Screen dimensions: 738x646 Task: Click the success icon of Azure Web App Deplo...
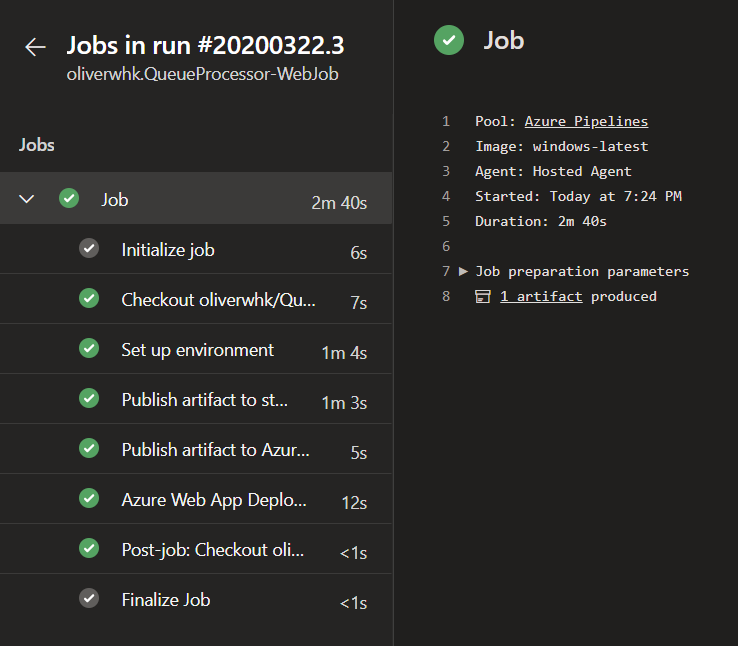[x=89, y=498]
